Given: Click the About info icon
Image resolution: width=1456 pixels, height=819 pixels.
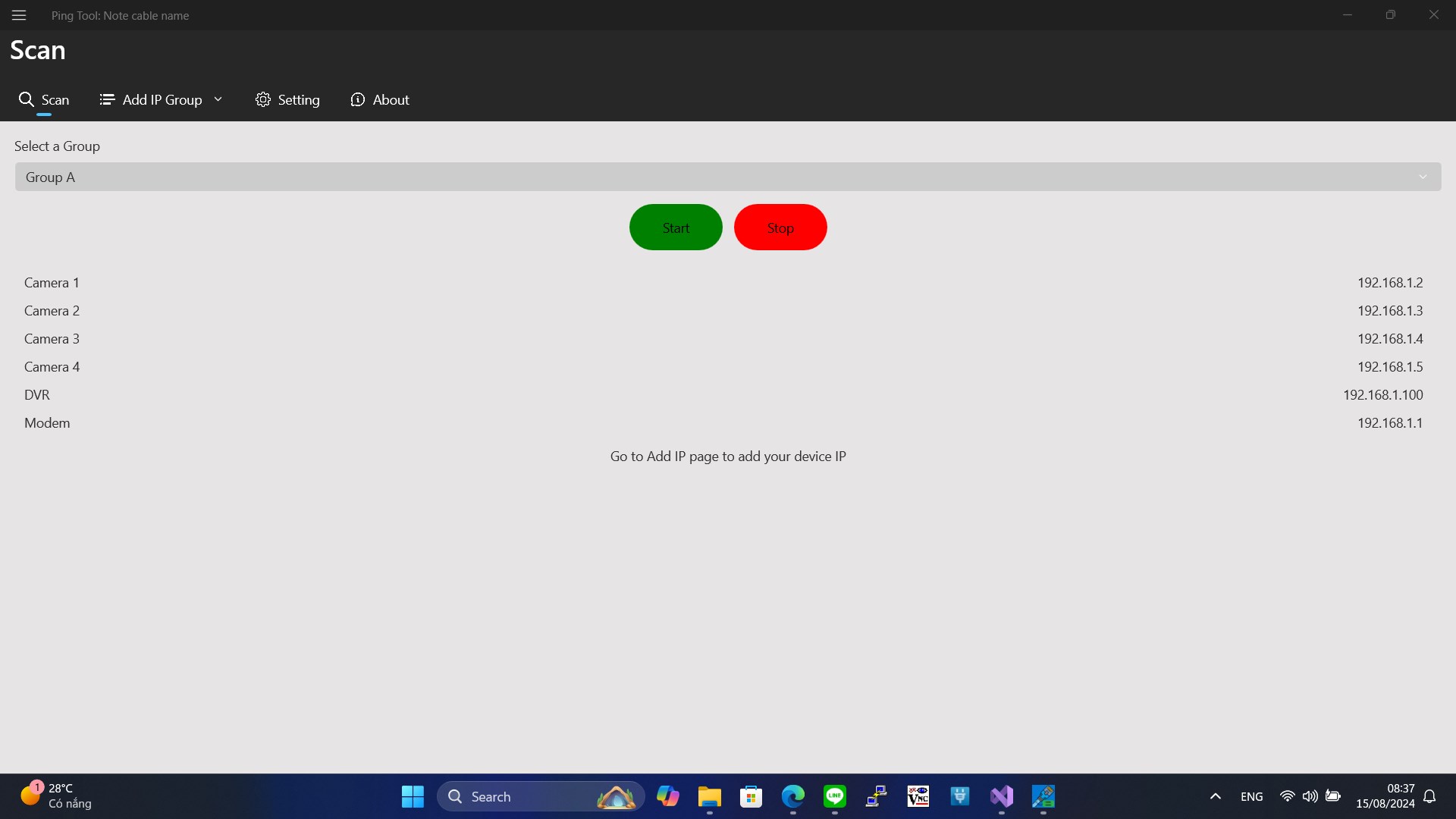Looking at the screenshot, I should [x=357, y=99].
